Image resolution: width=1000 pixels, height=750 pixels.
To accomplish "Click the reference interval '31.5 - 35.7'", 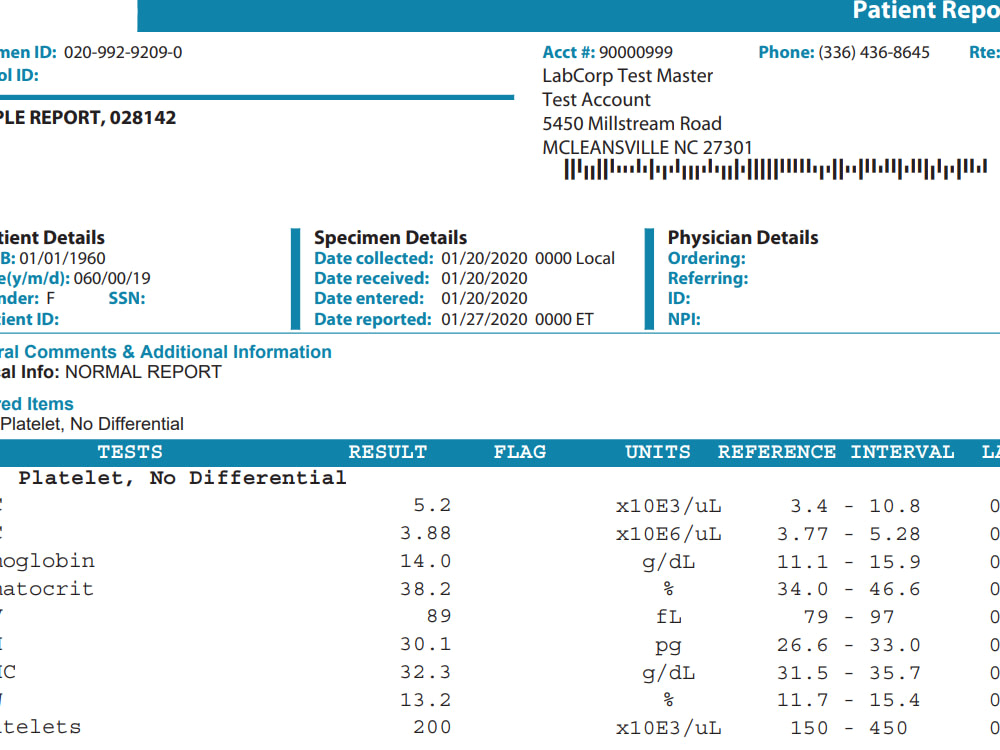I will (x=849, y=673).
